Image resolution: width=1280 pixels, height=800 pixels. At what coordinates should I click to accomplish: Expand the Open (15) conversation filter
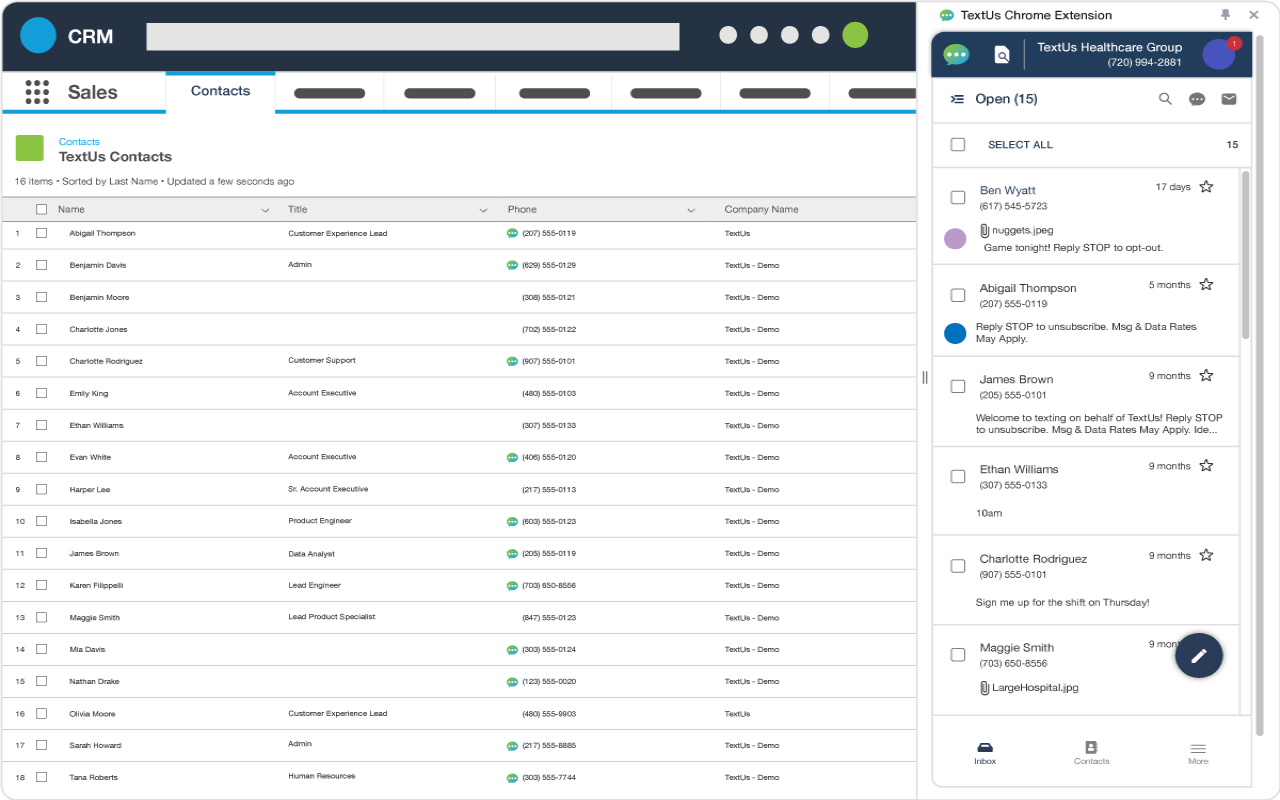(x=996, y=99)
